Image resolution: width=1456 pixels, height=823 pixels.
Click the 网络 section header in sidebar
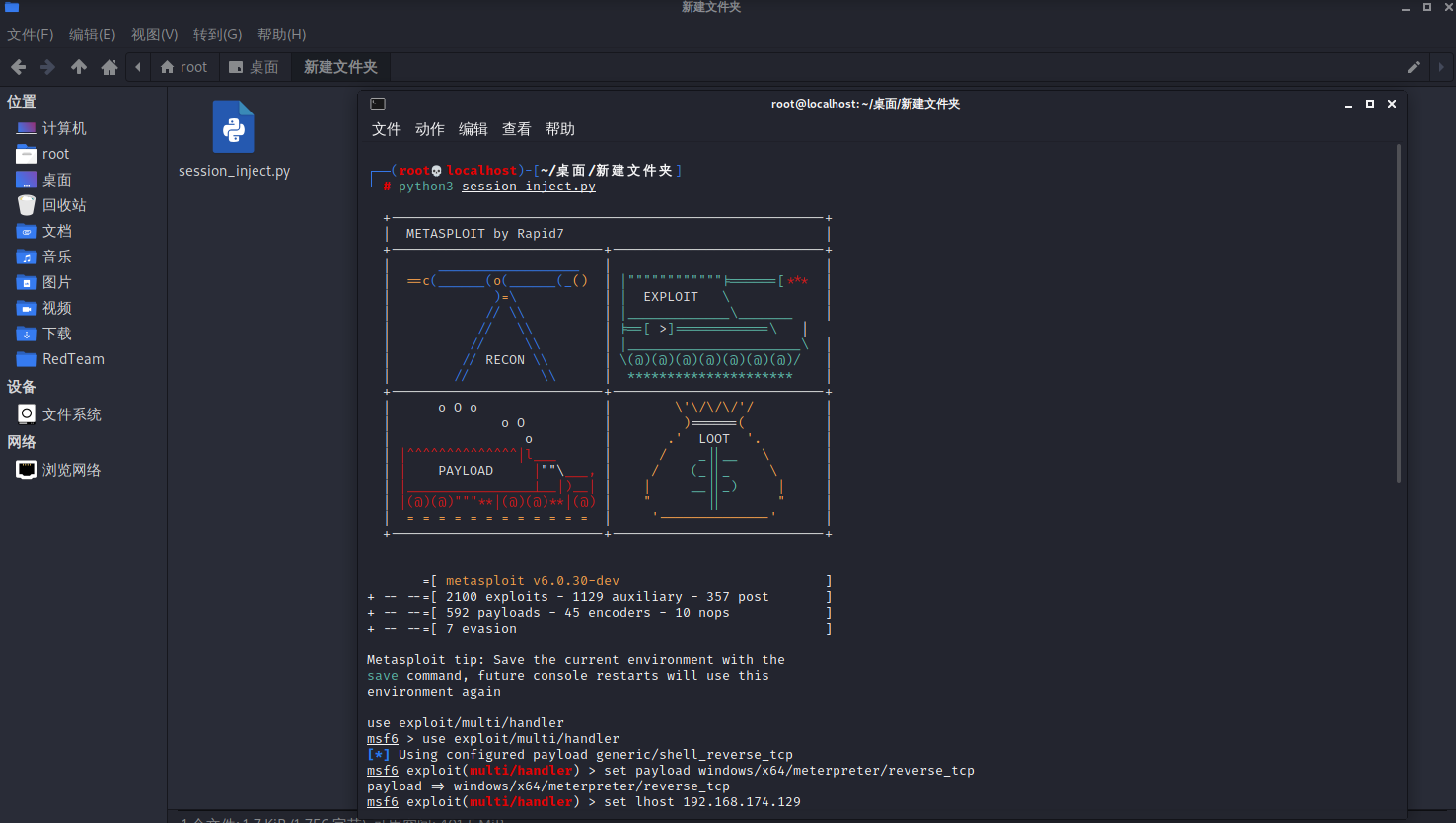coord(22,442)
